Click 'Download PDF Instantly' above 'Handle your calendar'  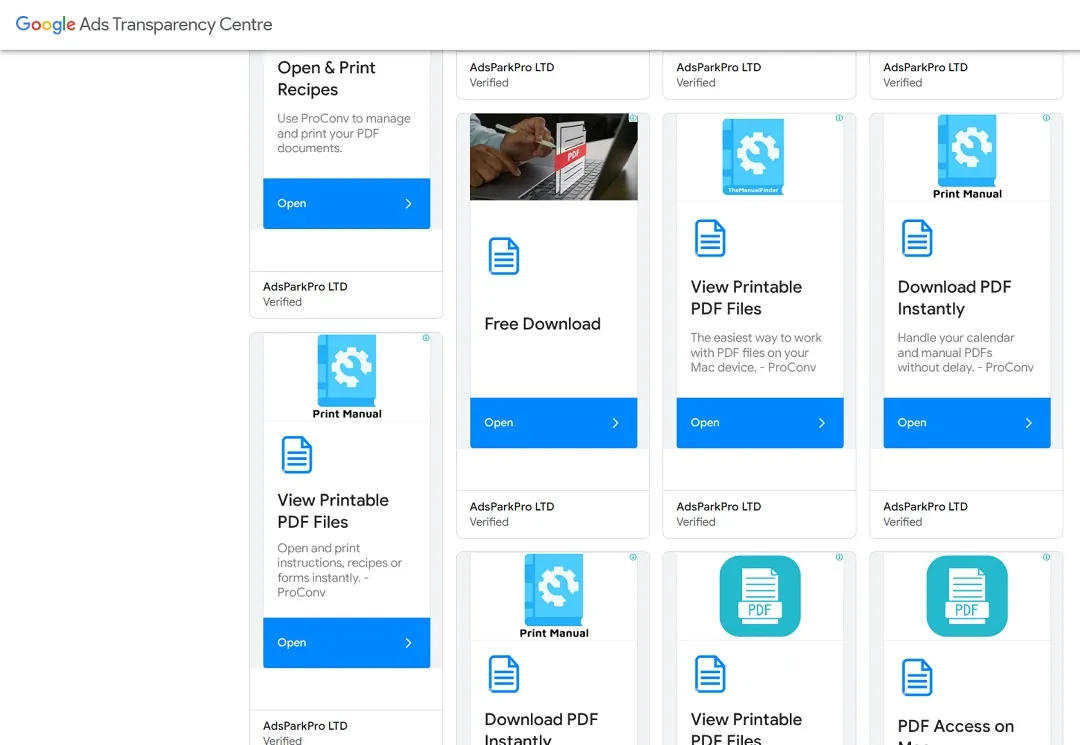click(x=954, y=297)
